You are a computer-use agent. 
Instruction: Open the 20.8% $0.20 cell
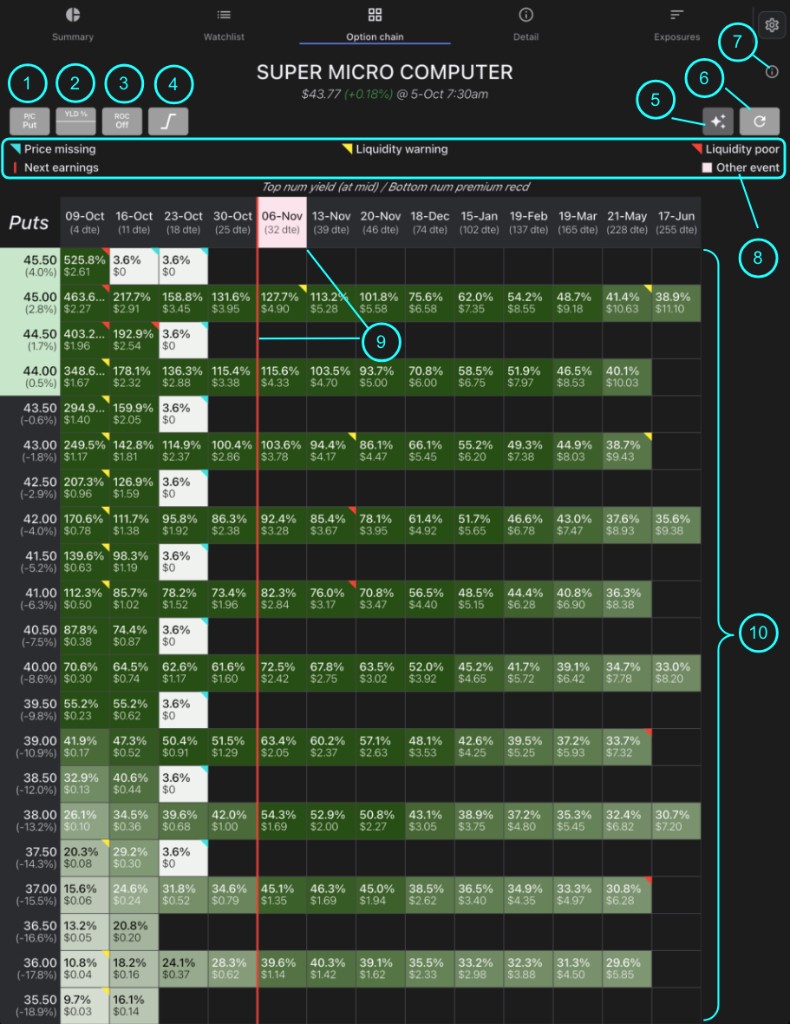click(134, 931)
